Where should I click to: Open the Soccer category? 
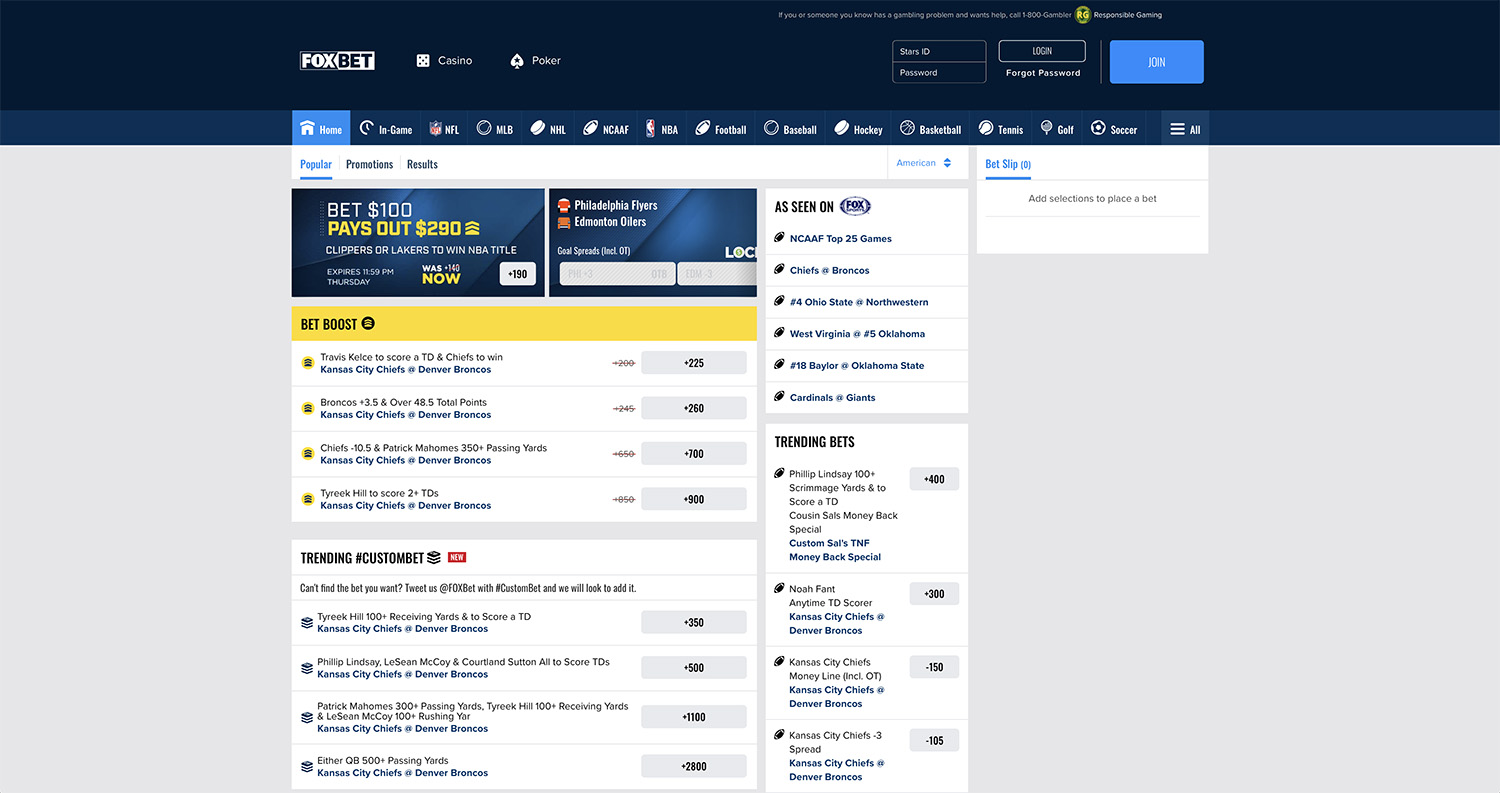[x=1114, y=129]
